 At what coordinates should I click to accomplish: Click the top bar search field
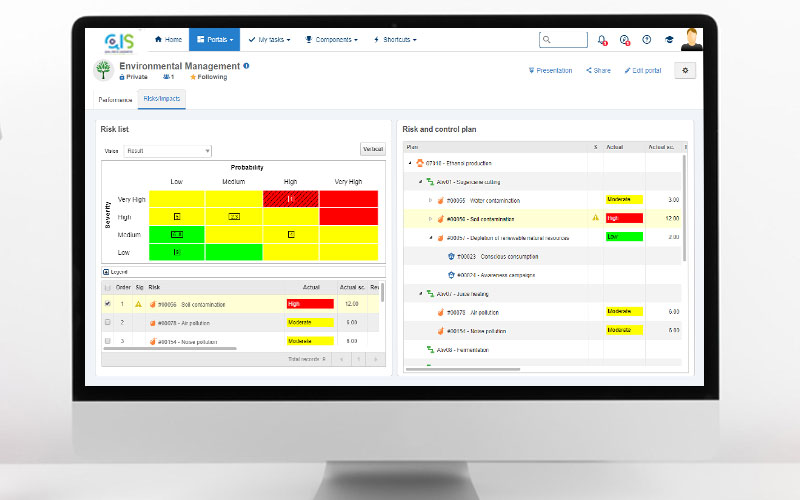(564, 40)
